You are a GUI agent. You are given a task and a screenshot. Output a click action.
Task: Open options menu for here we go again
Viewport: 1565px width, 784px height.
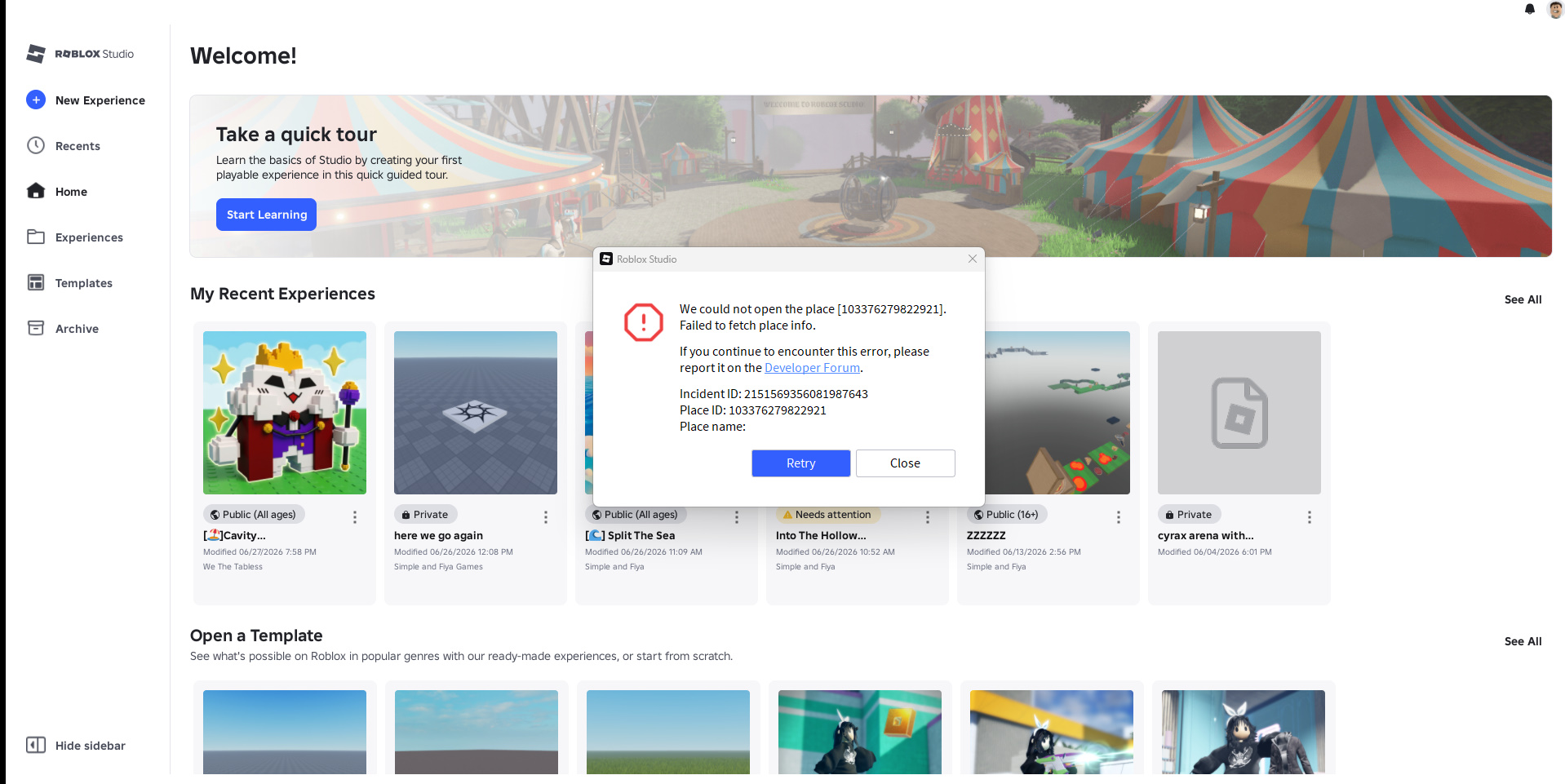546,517
